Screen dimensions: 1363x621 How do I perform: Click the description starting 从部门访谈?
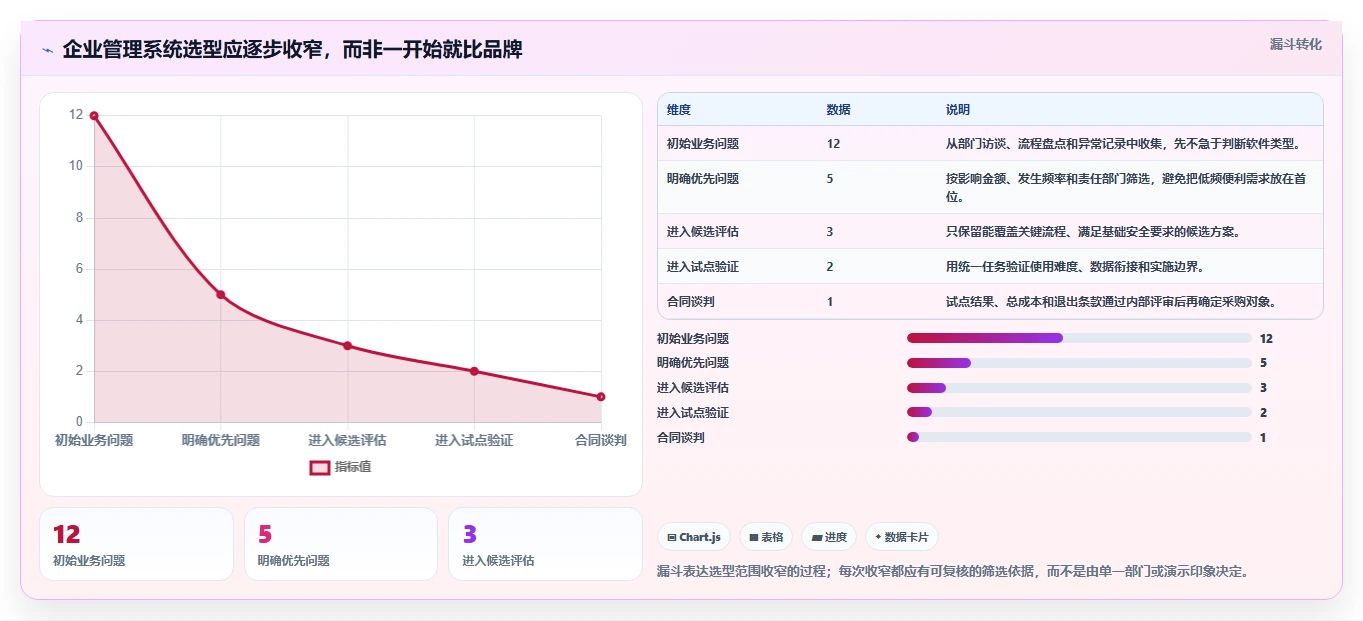click(x=1124, y=144)
